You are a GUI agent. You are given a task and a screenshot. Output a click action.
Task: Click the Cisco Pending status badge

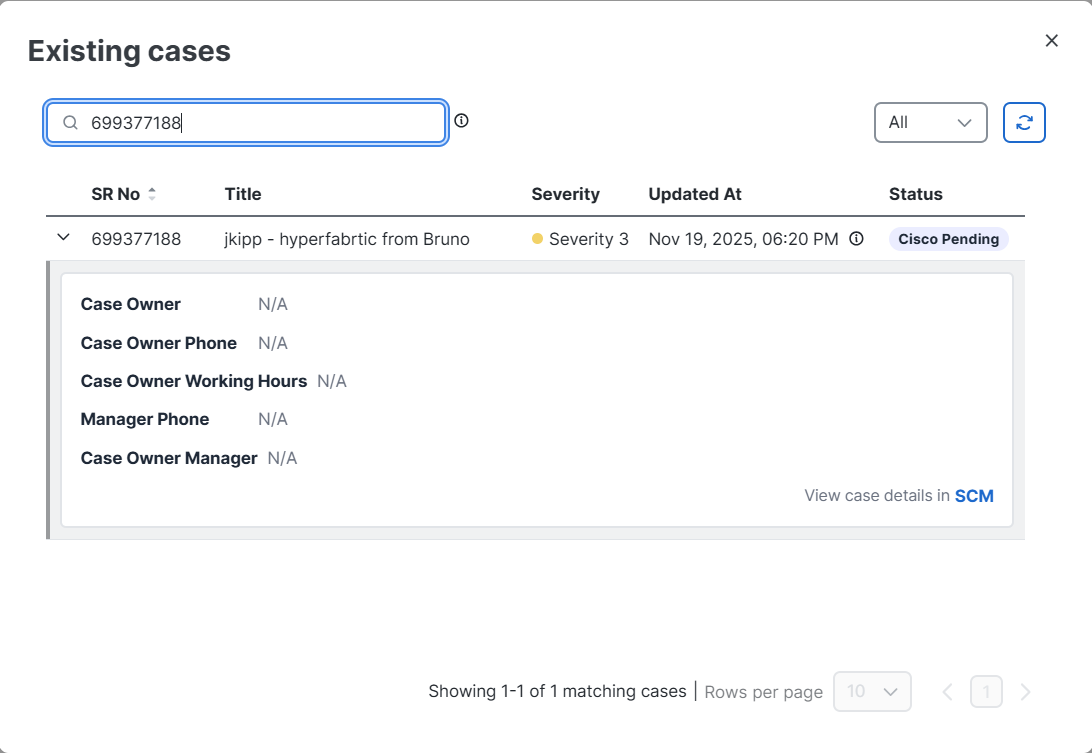coord(948,239)
